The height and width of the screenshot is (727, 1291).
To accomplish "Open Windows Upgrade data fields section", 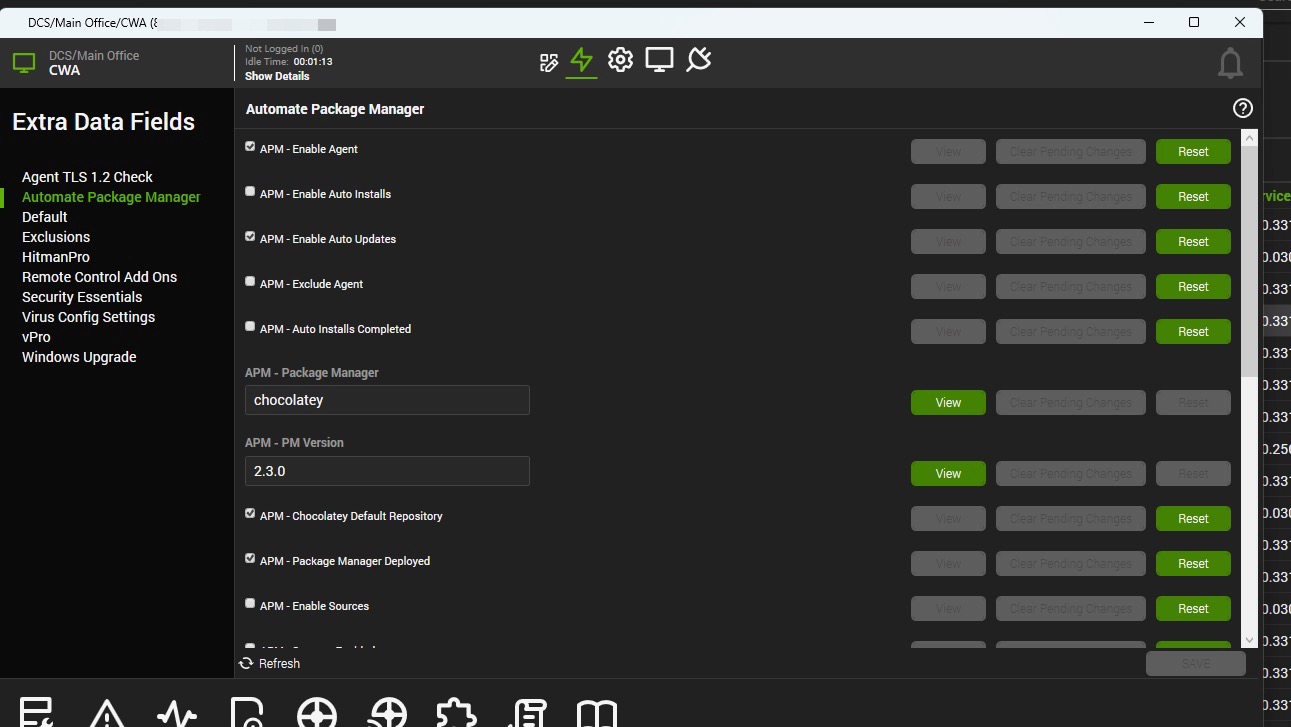I will click(x=79, y=357).
